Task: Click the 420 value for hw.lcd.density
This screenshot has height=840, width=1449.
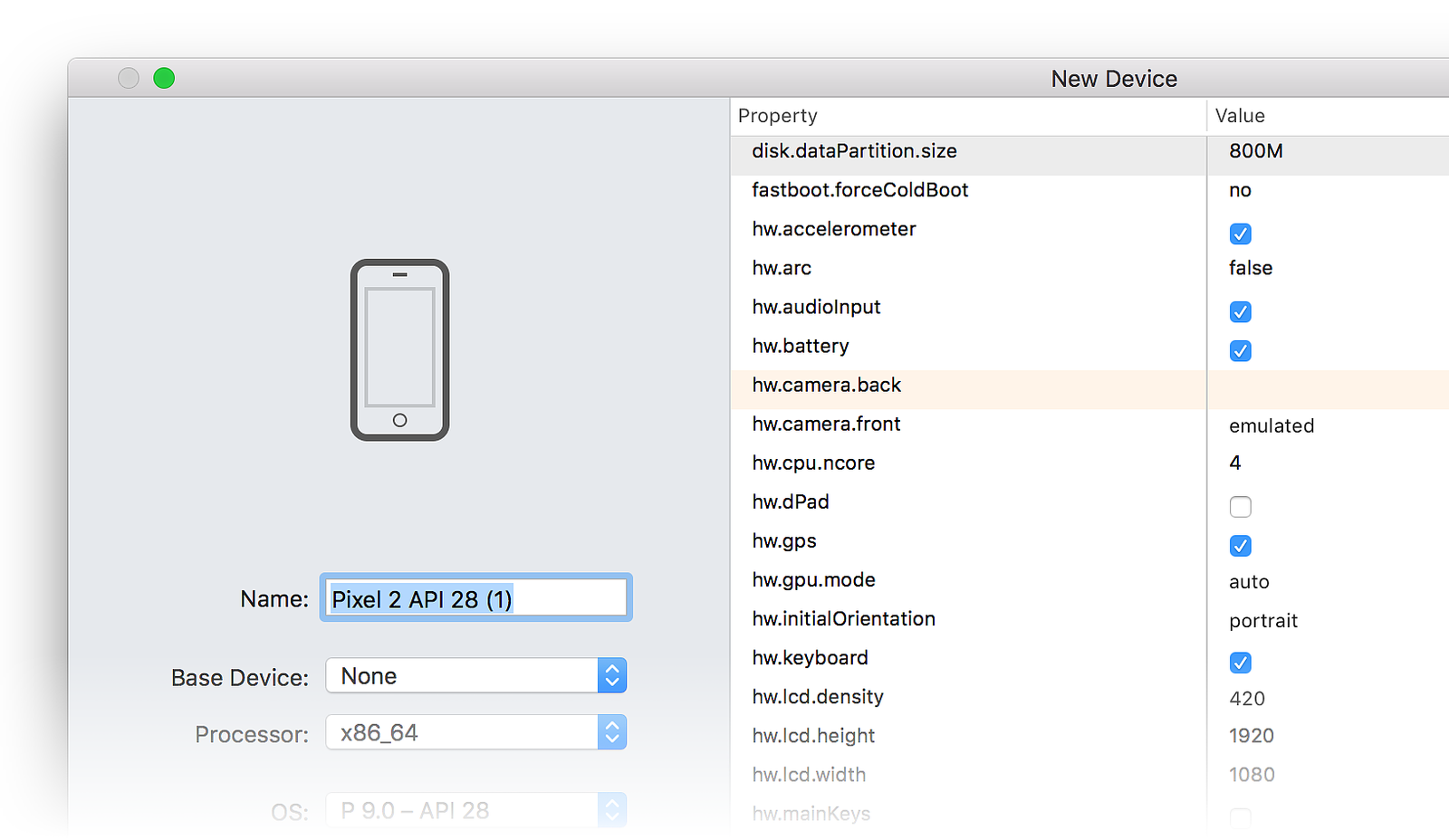Action: tap(1246, 698)
